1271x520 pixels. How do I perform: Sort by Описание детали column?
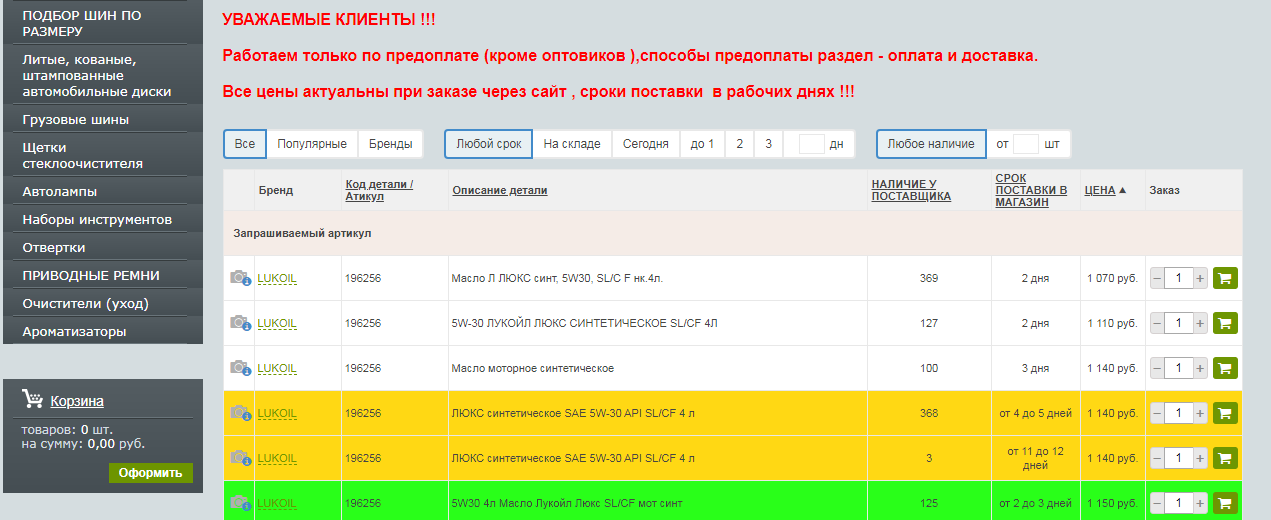[500, 190]
